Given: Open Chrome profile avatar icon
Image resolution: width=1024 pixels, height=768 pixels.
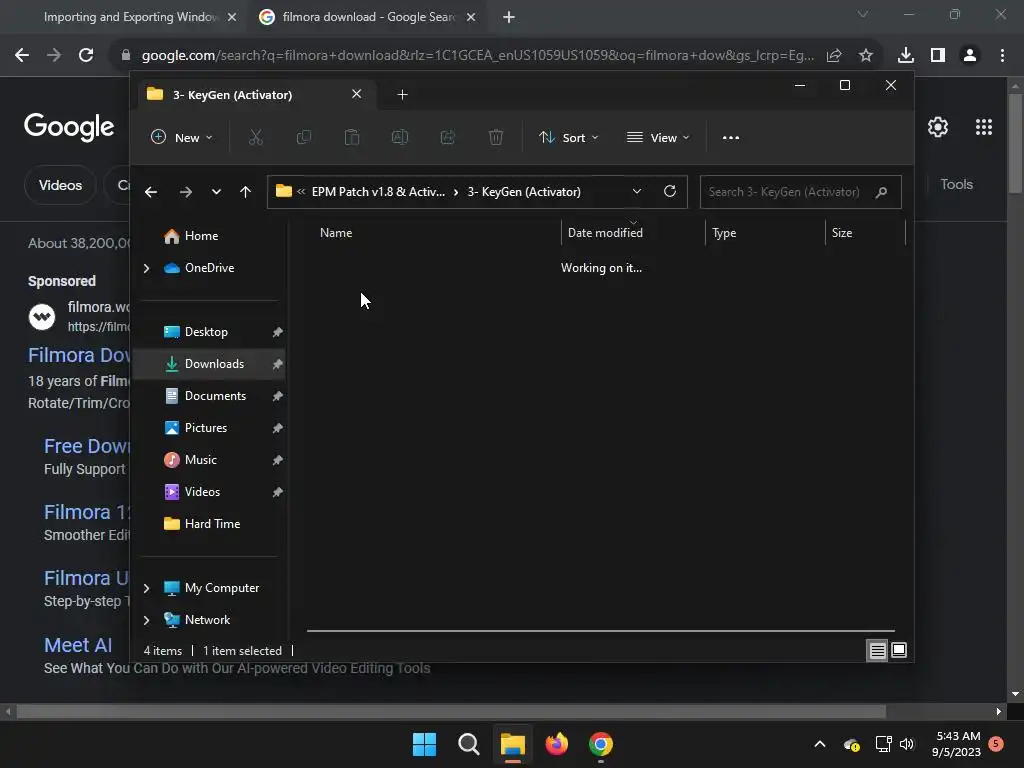Looking at the screenshot, I should pyautogui.click(x=970, y=56).
